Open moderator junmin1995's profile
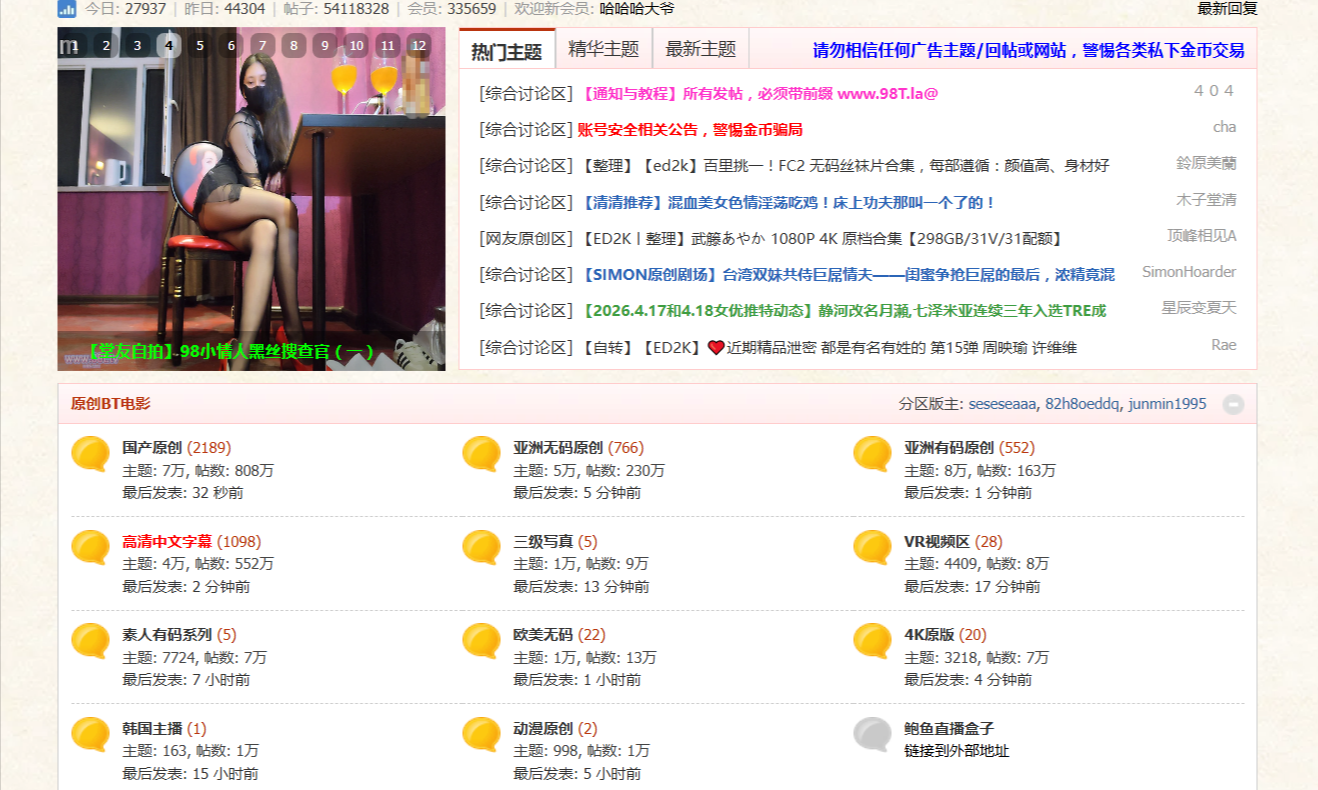 click(x=1167, y=404)
